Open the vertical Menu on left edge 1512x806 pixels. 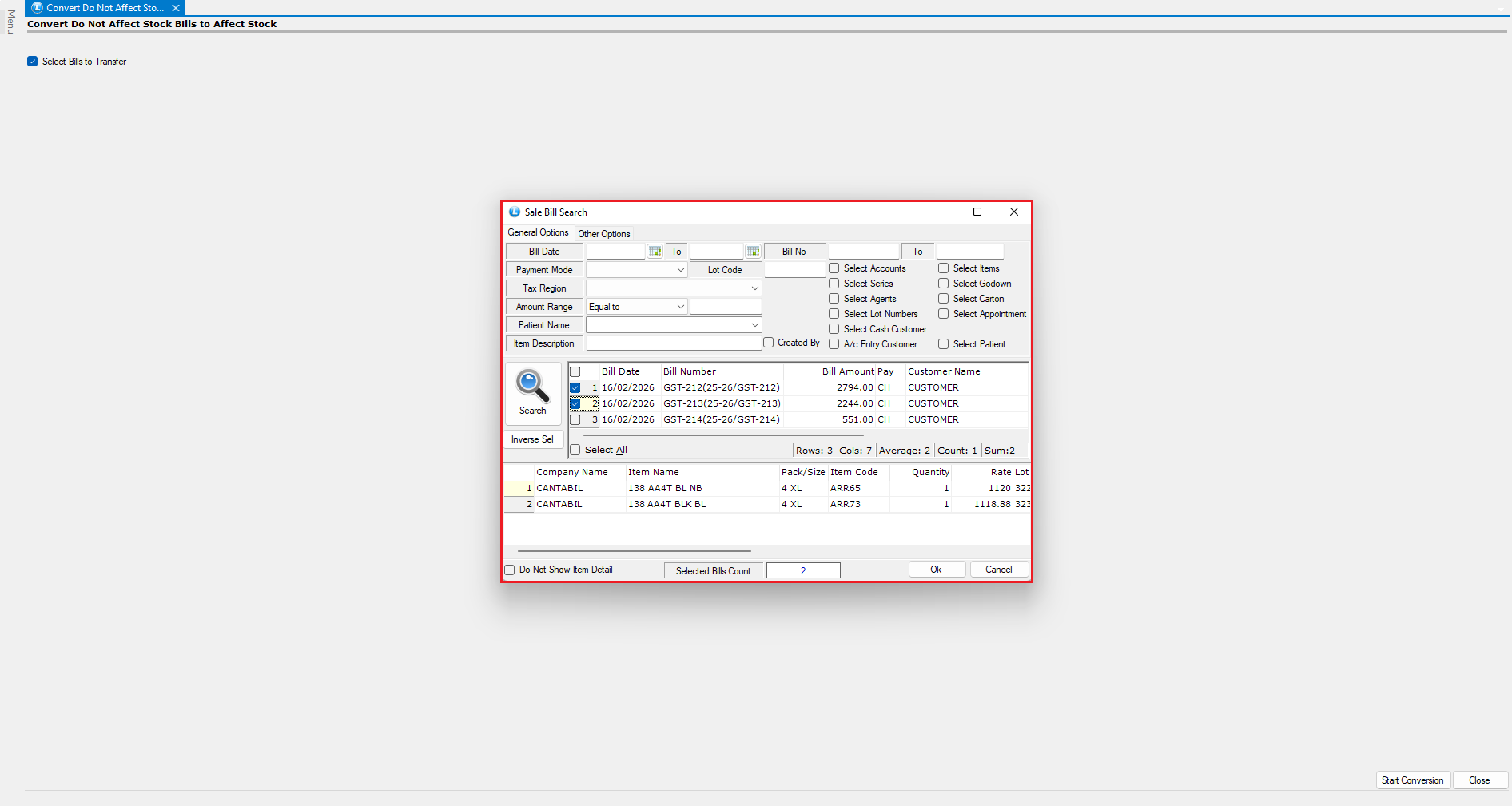click(10, 22)
